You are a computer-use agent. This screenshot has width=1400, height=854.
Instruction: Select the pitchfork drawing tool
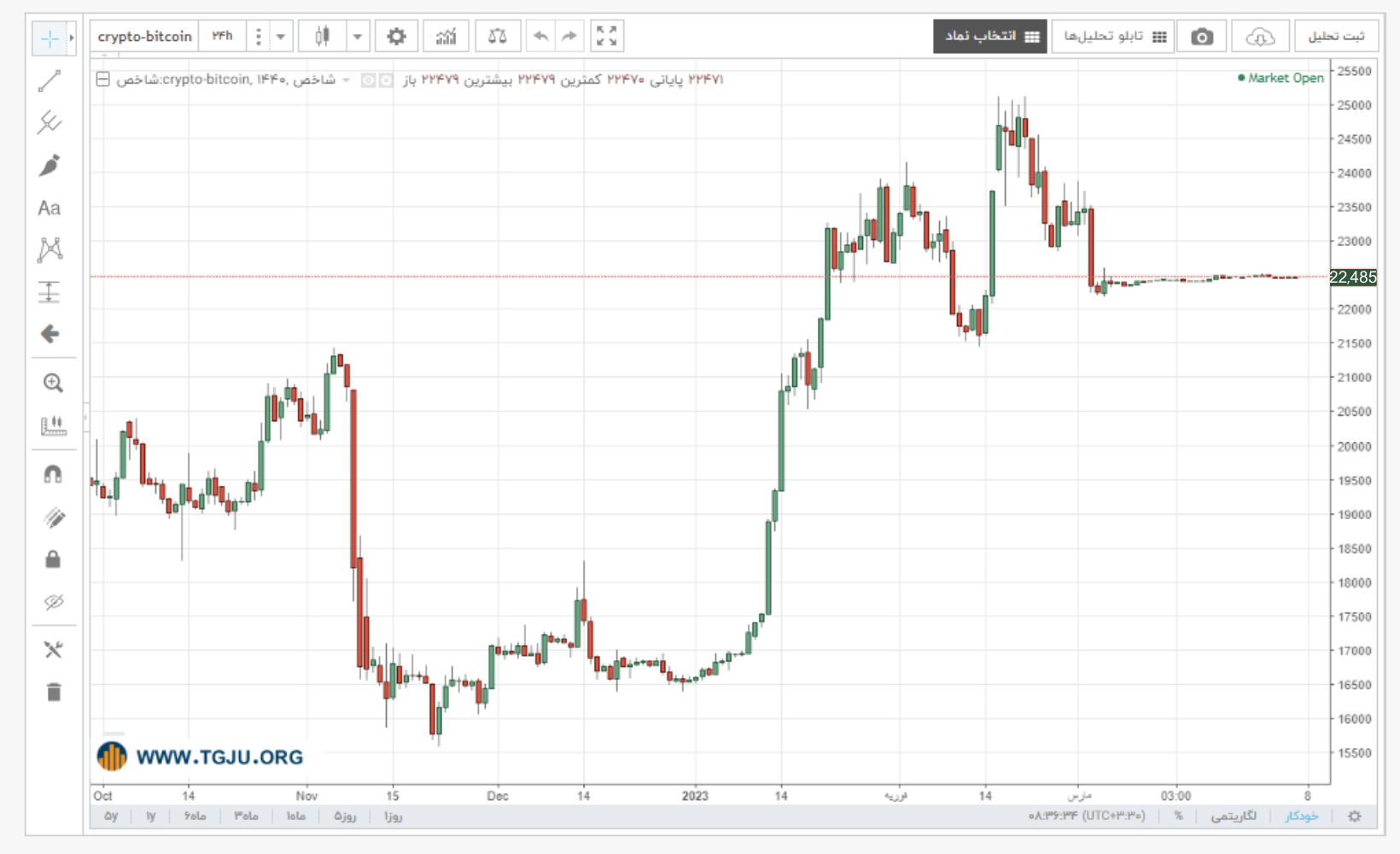pyautogui.click(x=50, y=123)
